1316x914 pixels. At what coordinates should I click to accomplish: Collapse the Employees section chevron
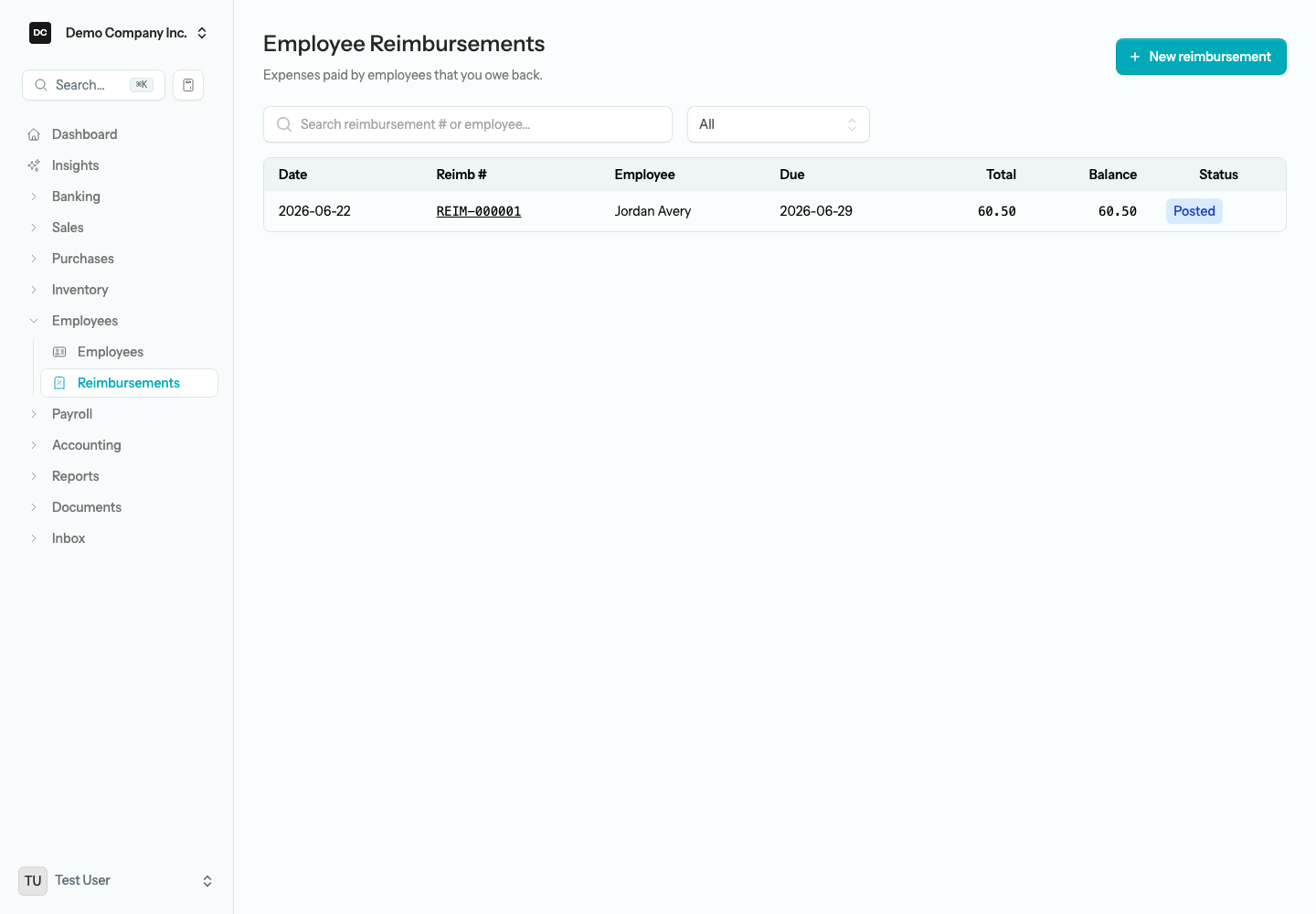pyautogui.click(x=34, y=321)
